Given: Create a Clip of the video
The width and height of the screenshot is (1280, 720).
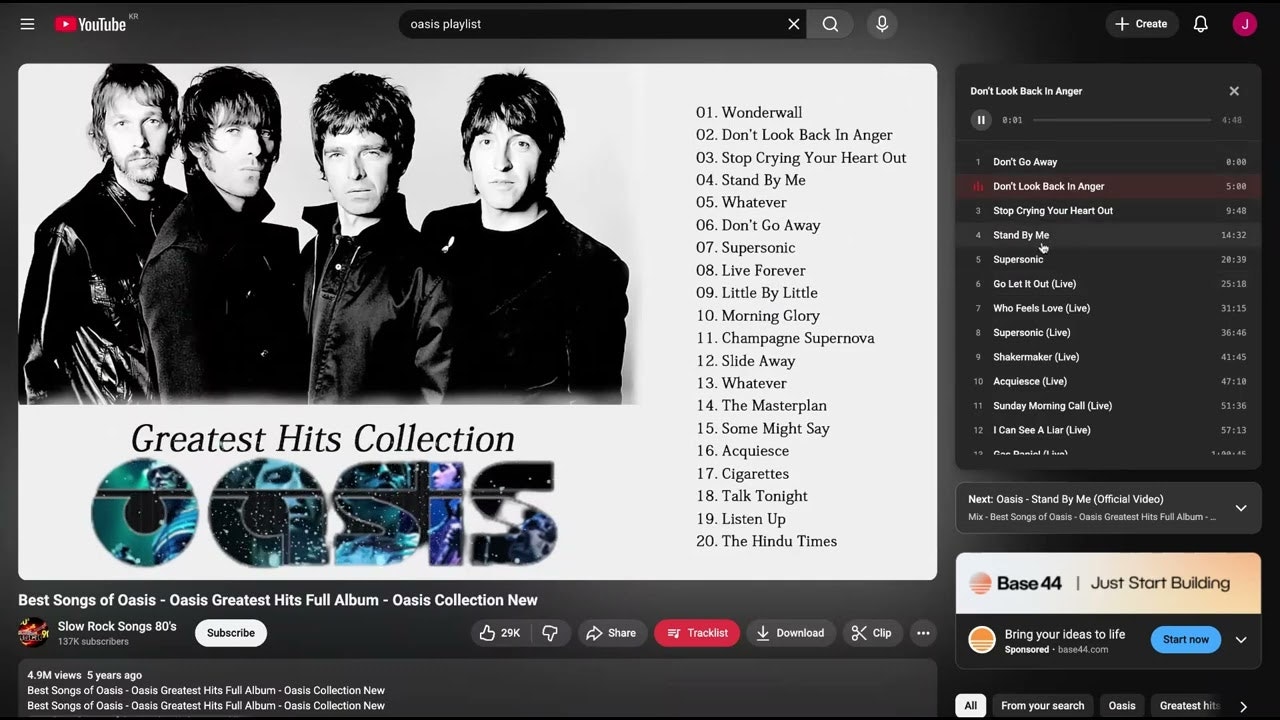Looking at the screenshot, I should 872,633.
